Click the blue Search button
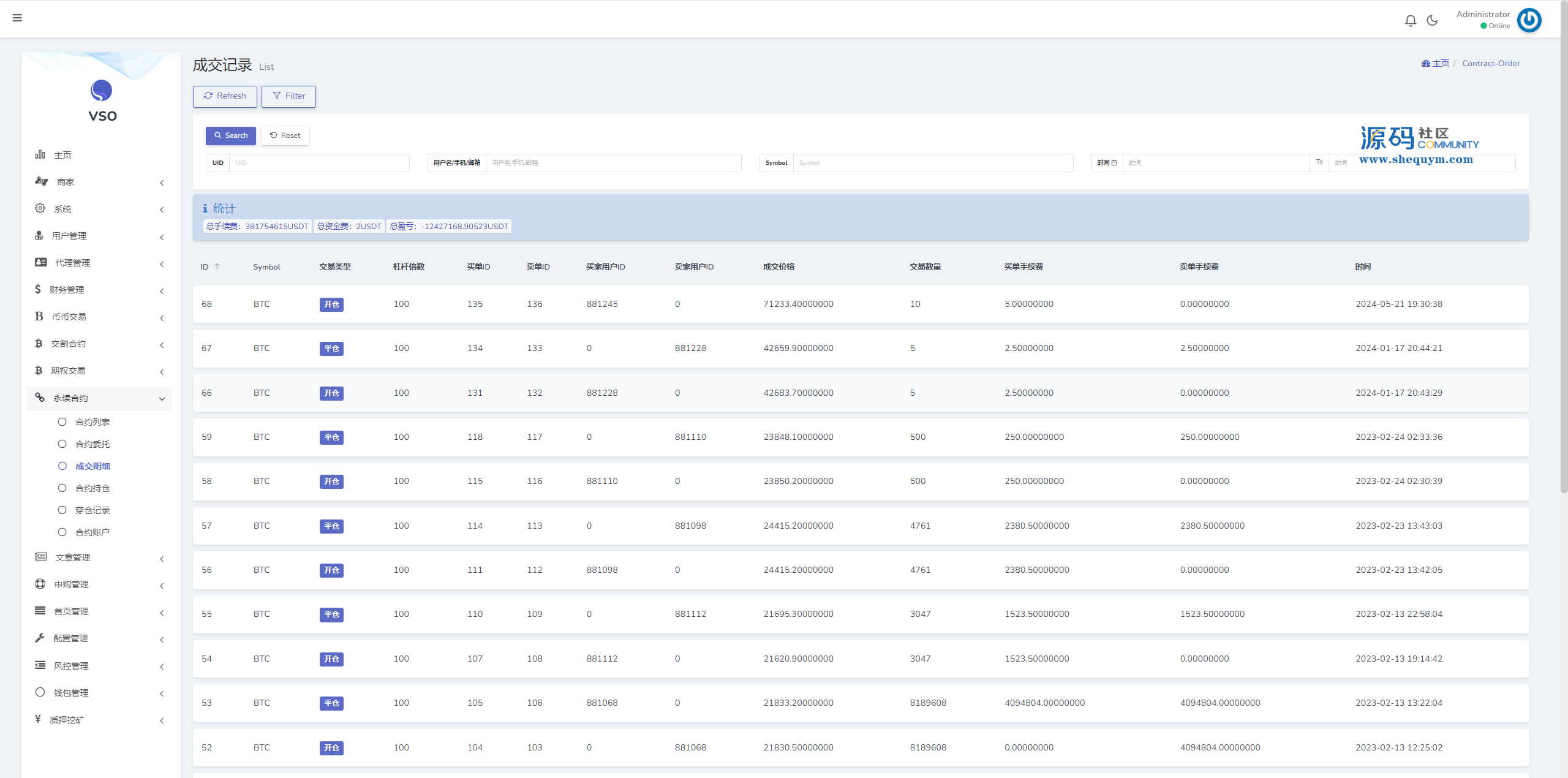This screenshot has height=778, width=1568. 231,135
